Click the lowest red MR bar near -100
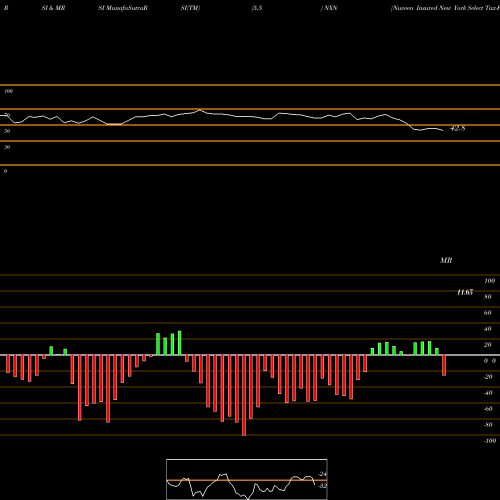Viewport: 500px width, 500px height. tap(244, 395)
